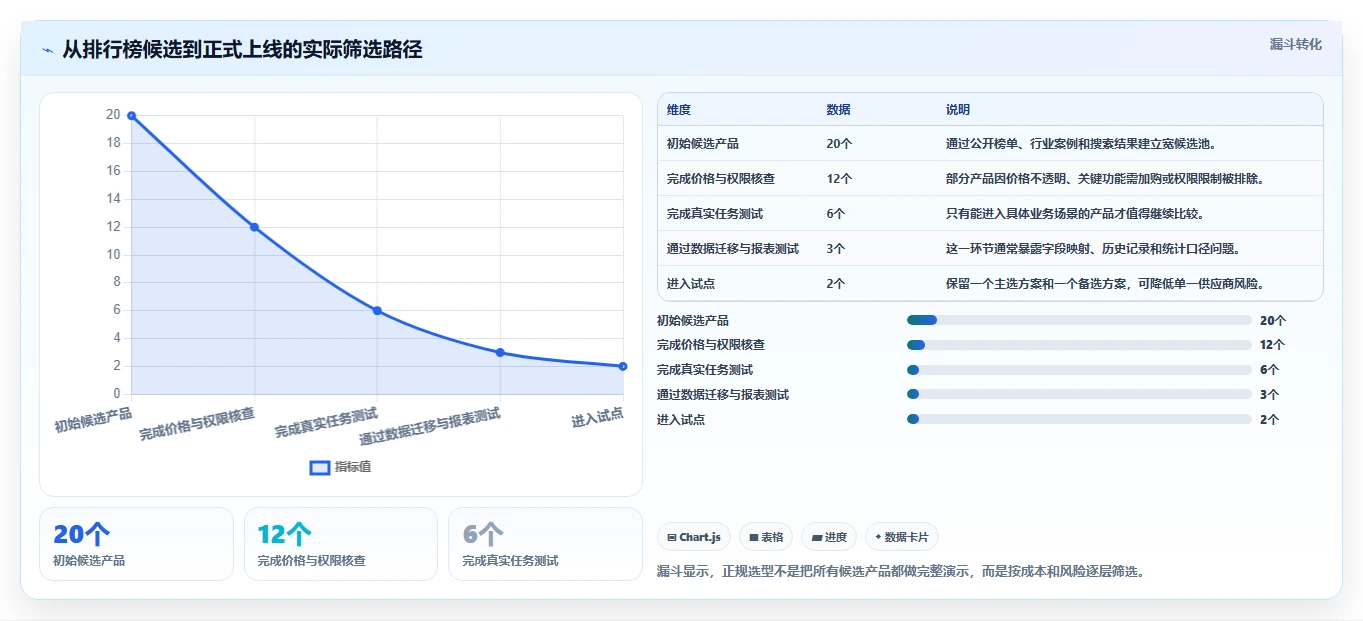Click the y-axis value 20
The height and width of the screenshot is (621, 1363).
(113, 115)
